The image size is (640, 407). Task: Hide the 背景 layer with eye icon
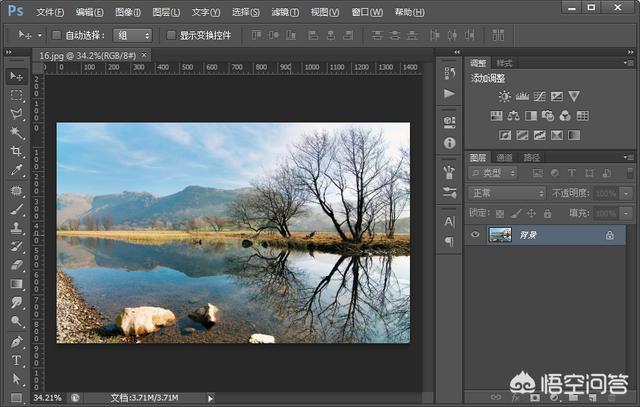coord(476,235)
